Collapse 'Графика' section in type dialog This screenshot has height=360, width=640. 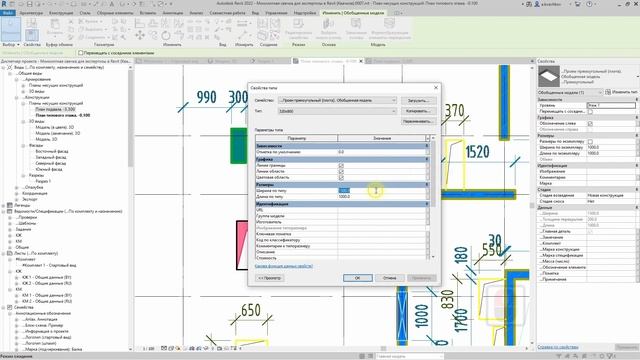(x=427, y=160)
